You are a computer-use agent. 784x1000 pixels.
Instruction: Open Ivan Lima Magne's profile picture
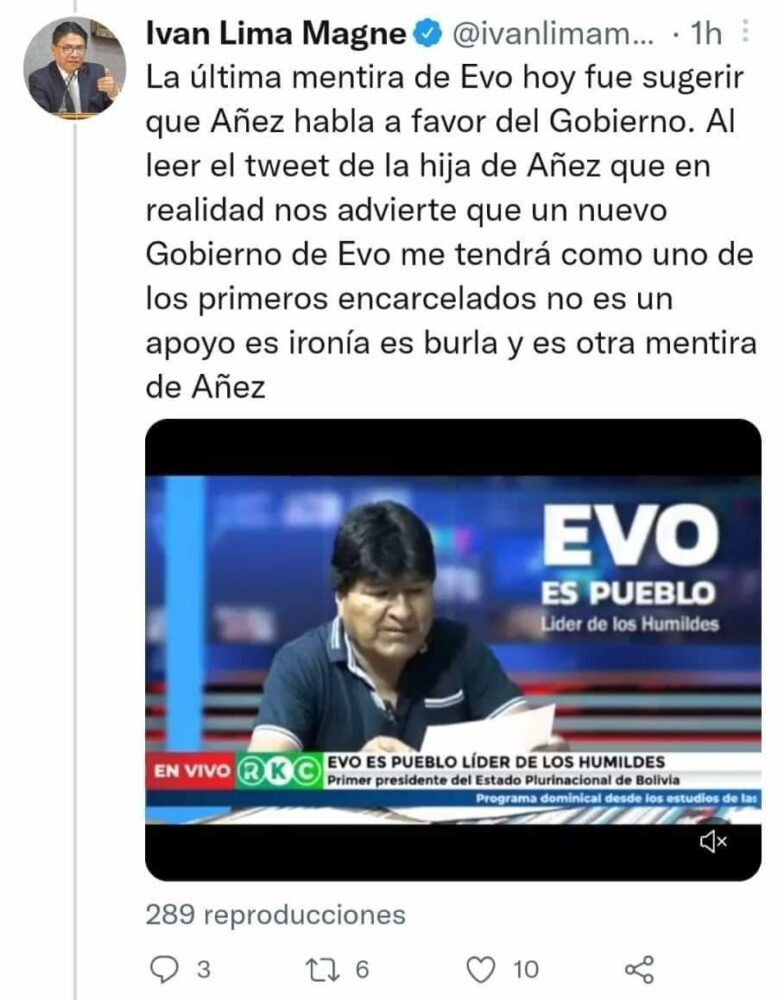pos(75,68)
